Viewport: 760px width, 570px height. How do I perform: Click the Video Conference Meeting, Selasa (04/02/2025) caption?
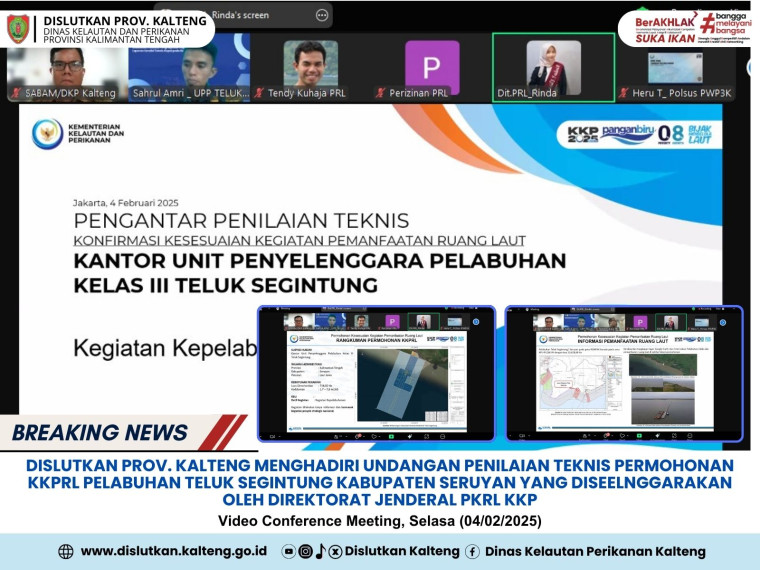[380, 521]
